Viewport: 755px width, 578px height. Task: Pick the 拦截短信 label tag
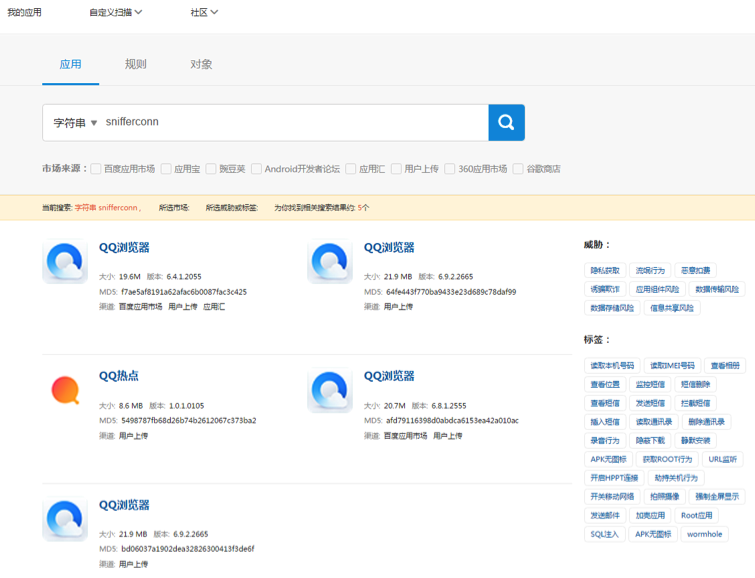click(695, 403)
